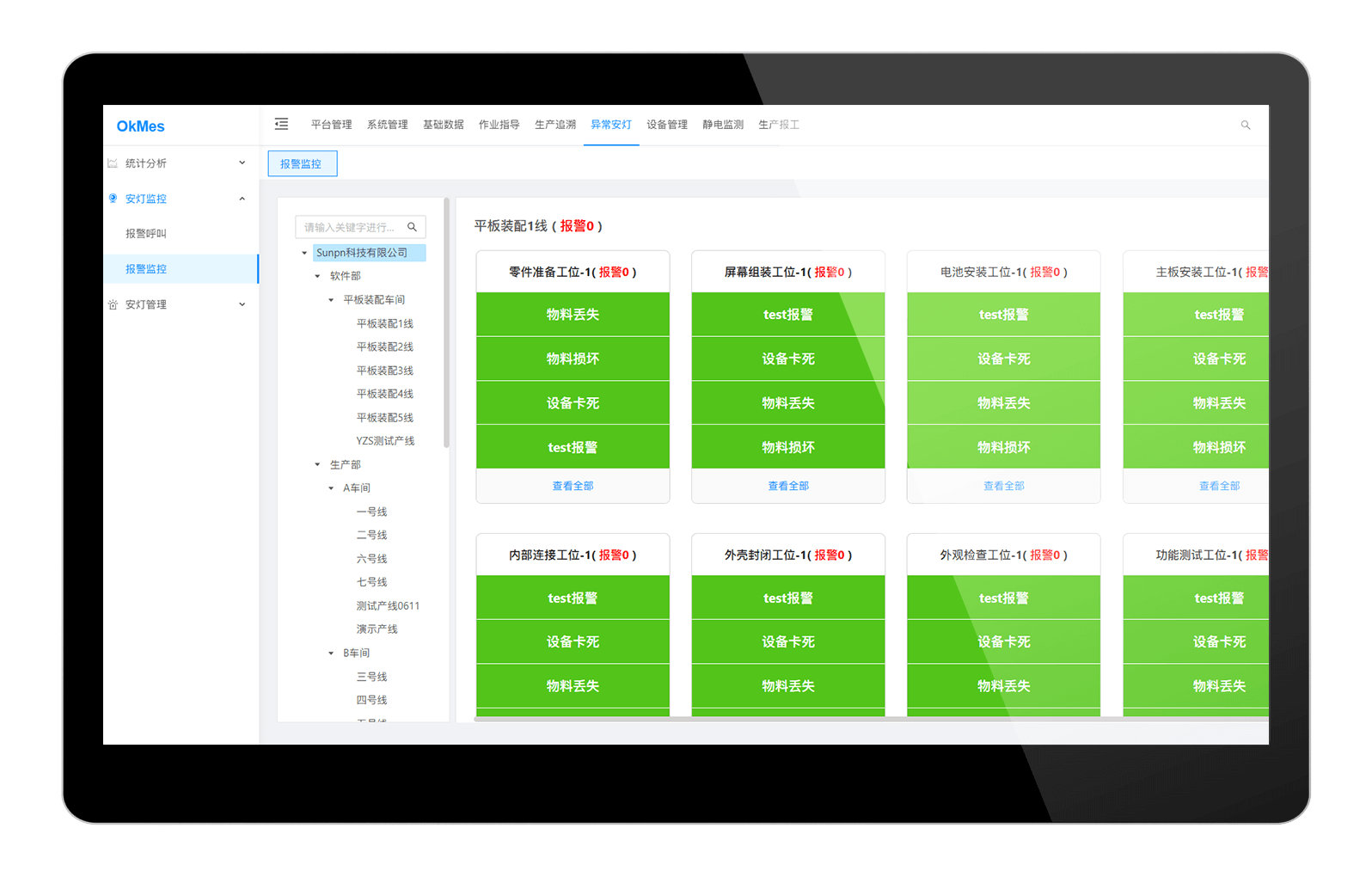The image size is (1372, 877).
Task: Open the 基础数据 top menu
Action: pos(443,125)
